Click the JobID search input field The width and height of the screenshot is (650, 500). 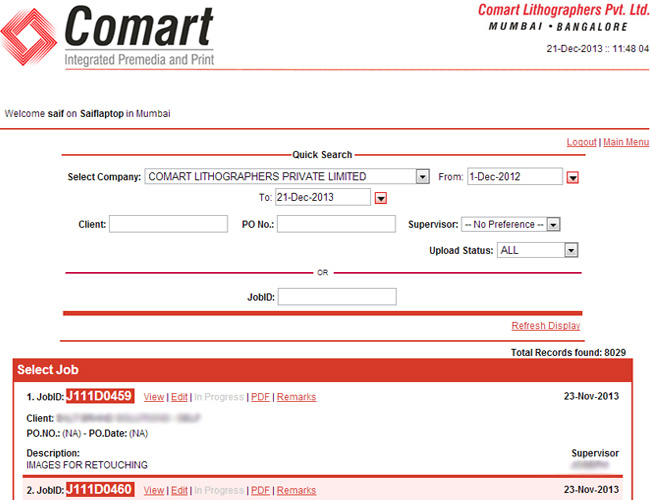[337, 297]
